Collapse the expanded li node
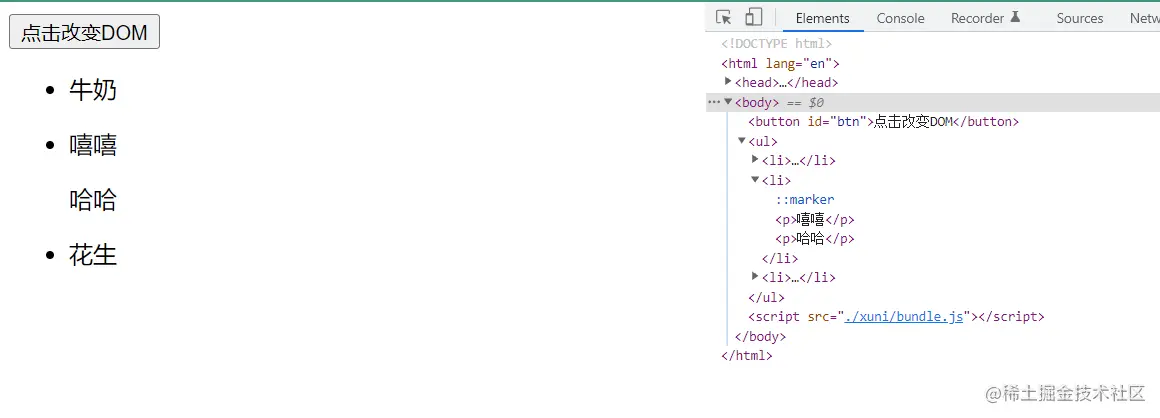This screenshot has height=418, width=1160. tap(755, 179)
